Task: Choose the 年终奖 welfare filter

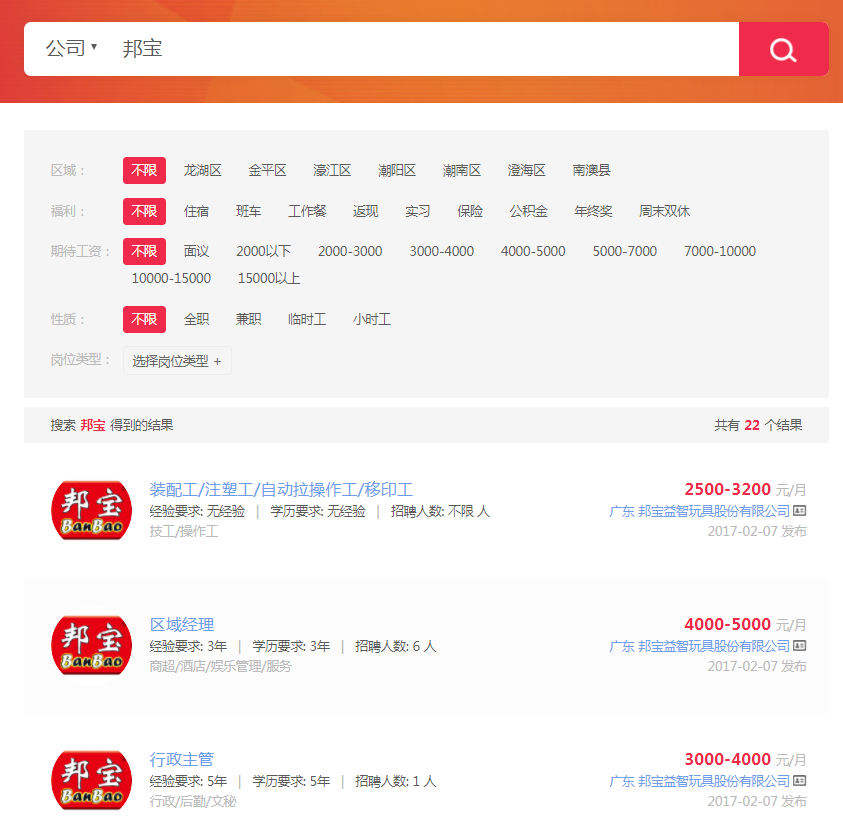Action: pos(593,211)
